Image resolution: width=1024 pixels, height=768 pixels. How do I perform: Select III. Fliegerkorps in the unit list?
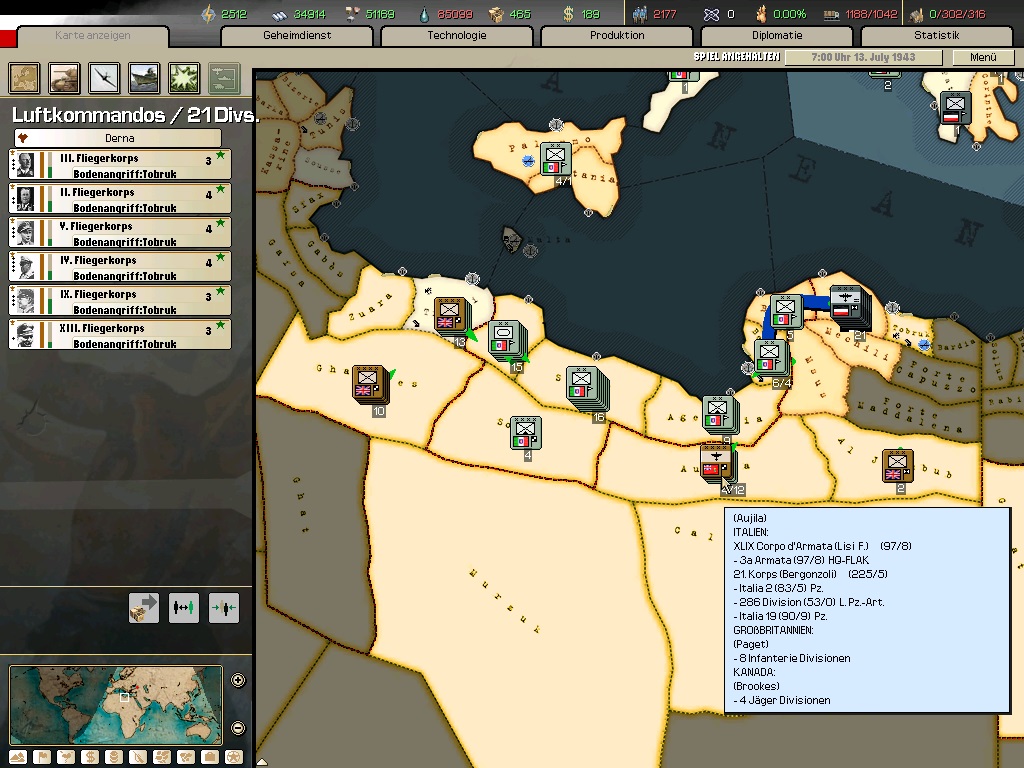coord(120,165)
